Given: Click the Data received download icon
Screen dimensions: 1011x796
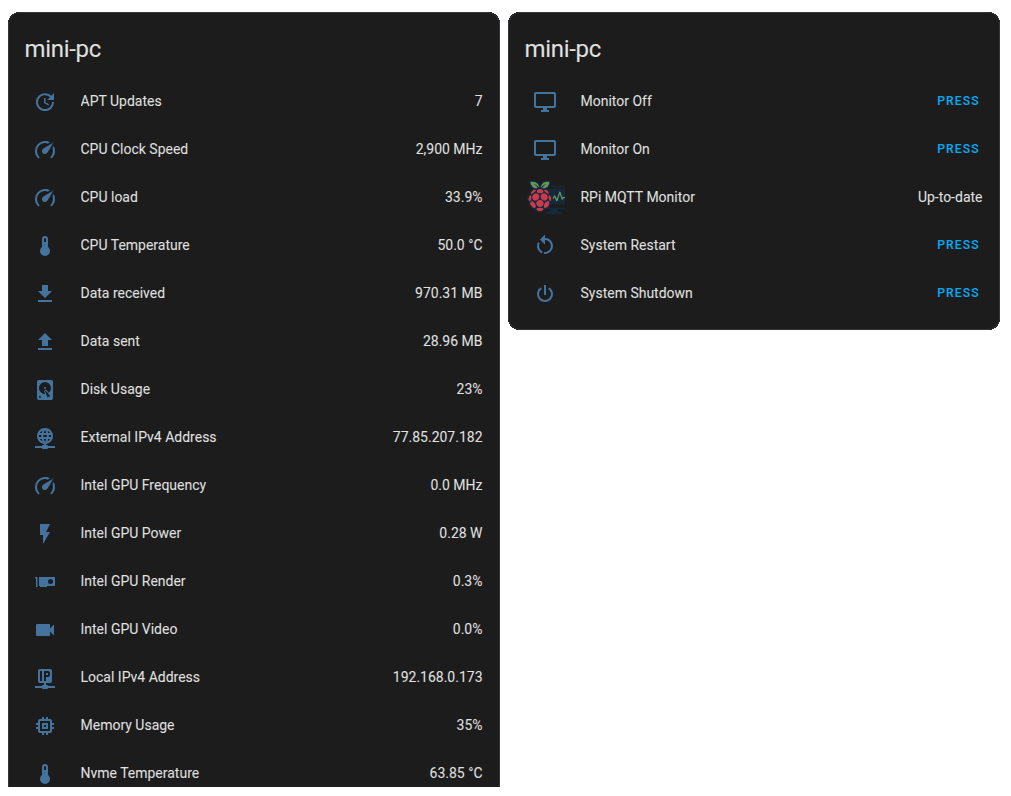Looking at the screenshot, I should point(44,293).
